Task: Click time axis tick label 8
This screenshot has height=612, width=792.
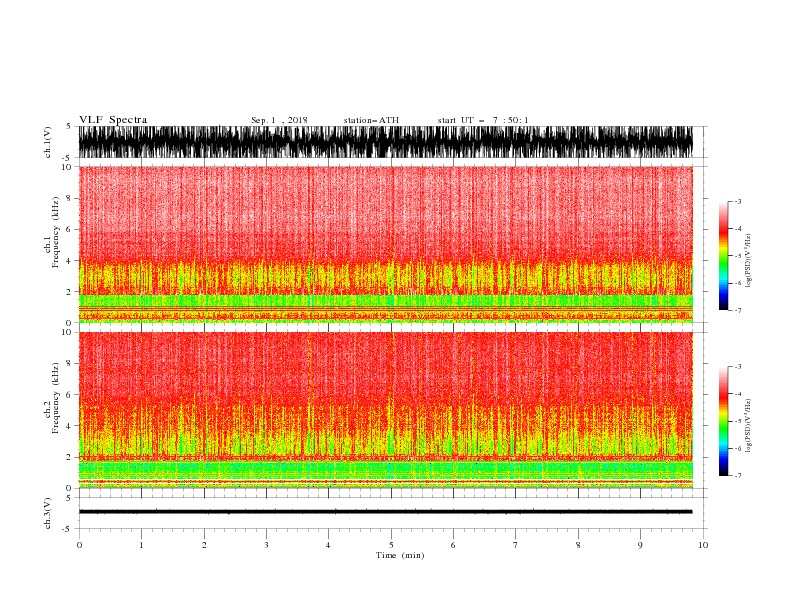Action: point(578,545)
